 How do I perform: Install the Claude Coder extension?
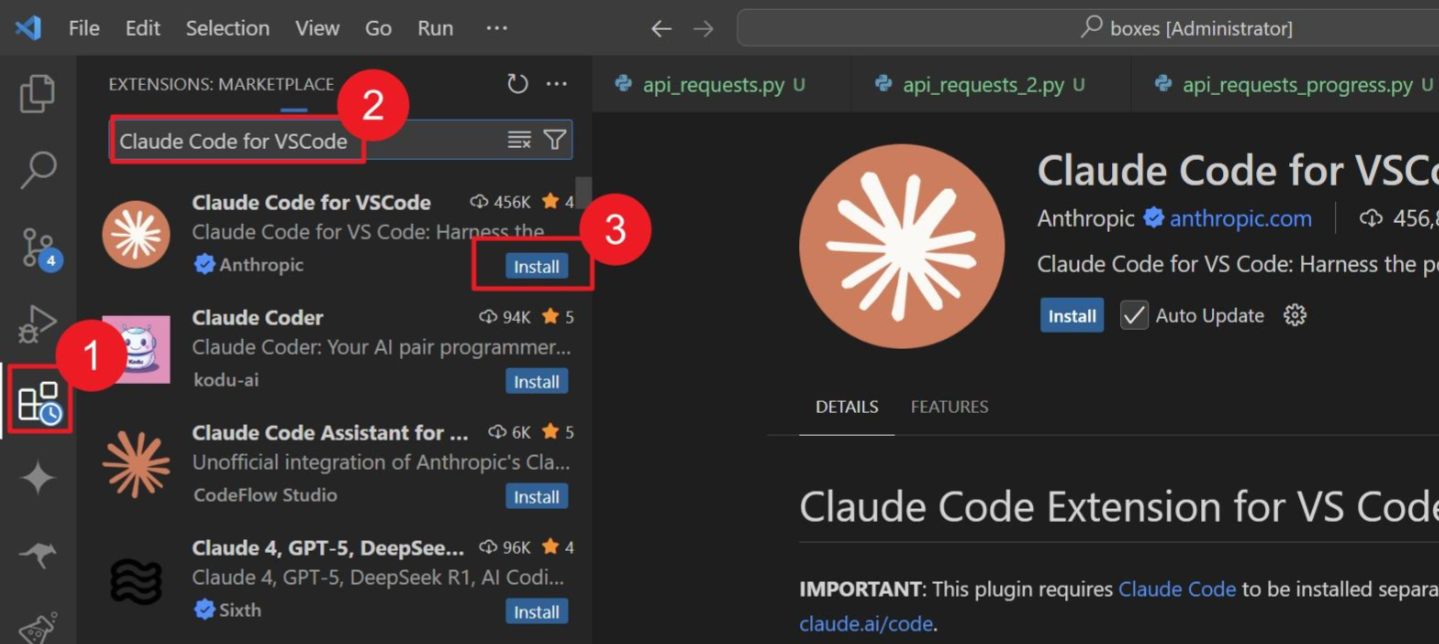tap(537, 382)
